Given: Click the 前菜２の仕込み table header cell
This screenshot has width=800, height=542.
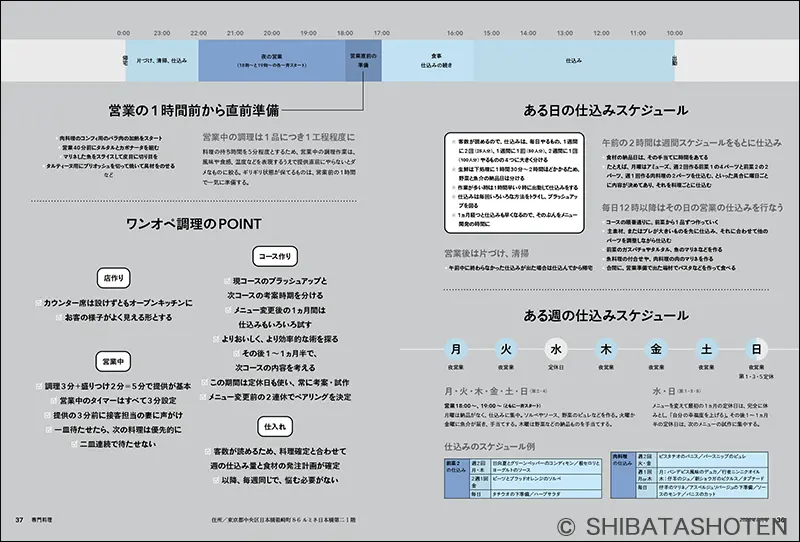Looking at the screenshot, I should pos(457,478).
